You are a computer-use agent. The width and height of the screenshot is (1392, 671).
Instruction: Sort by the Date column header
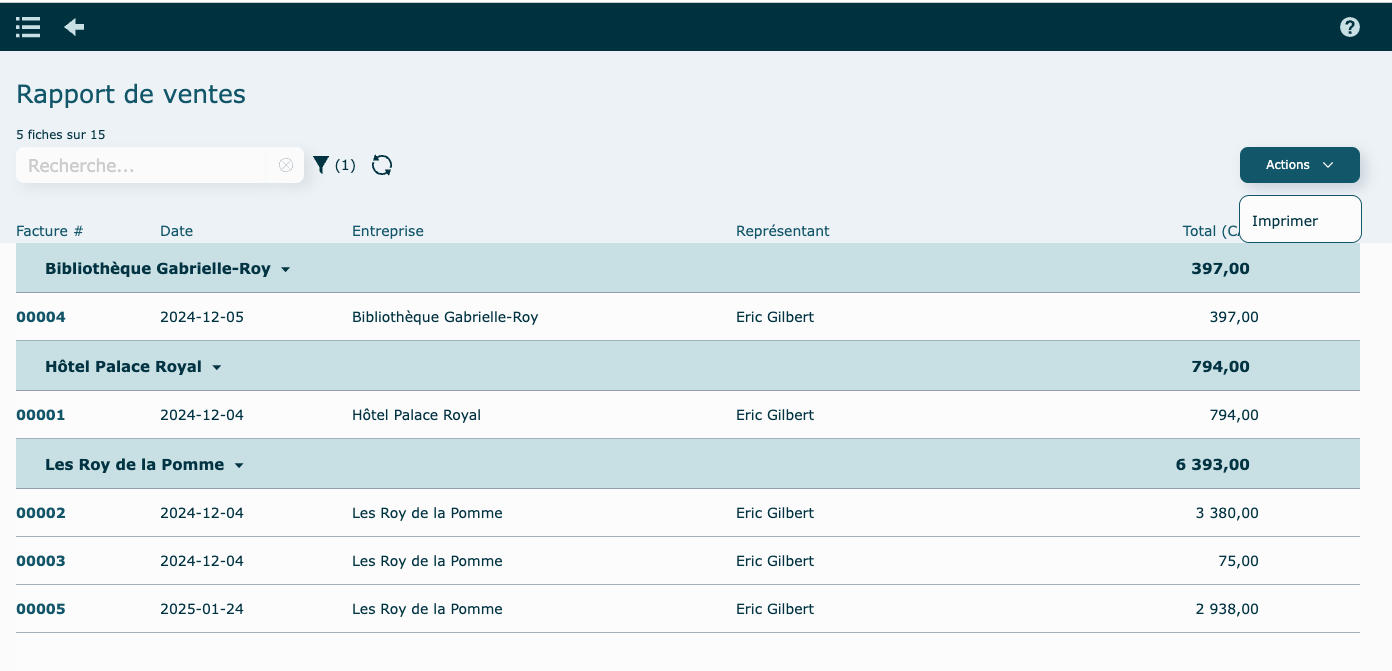[176, 231]
